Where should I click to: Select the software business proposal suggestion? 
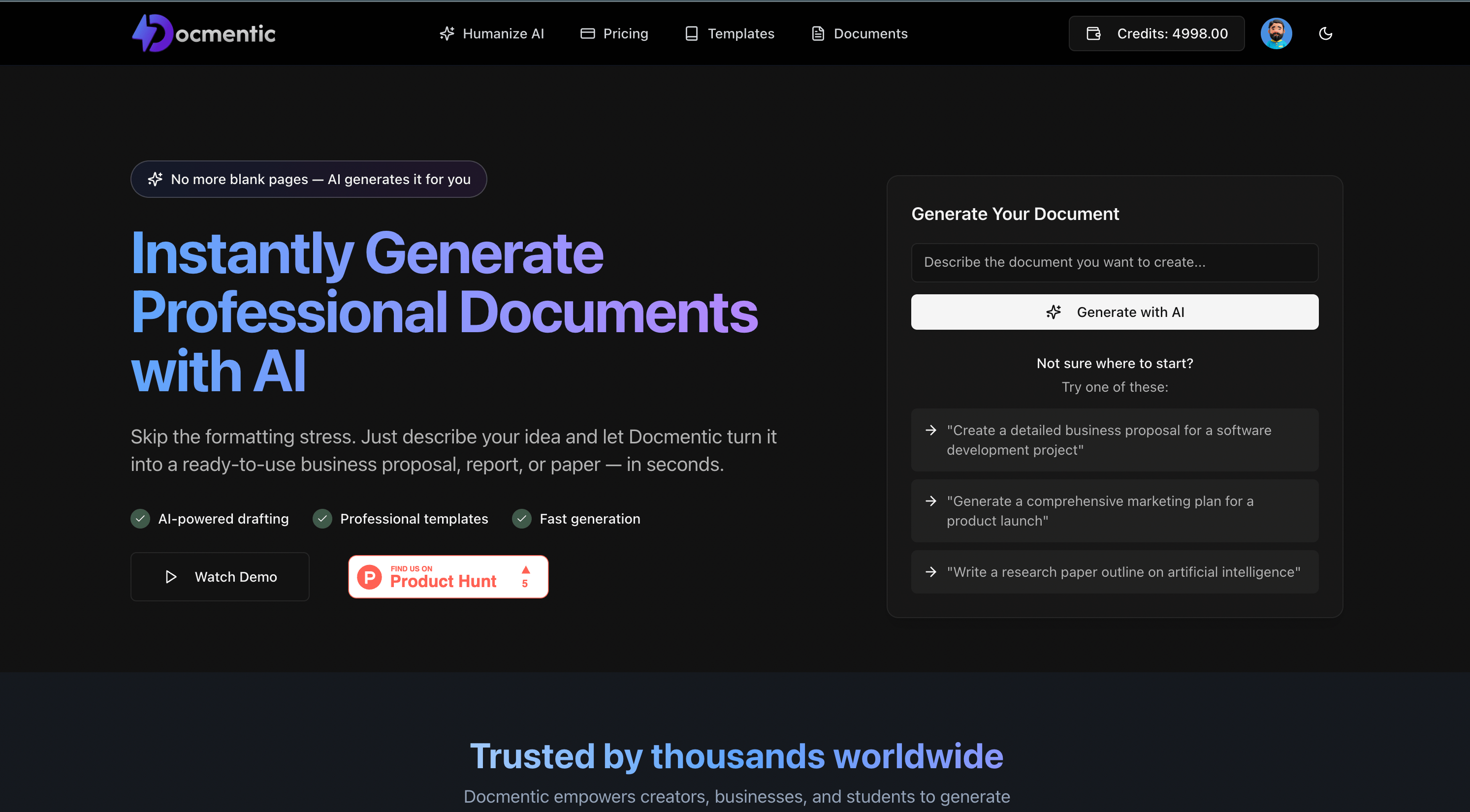coord(1115,440)
